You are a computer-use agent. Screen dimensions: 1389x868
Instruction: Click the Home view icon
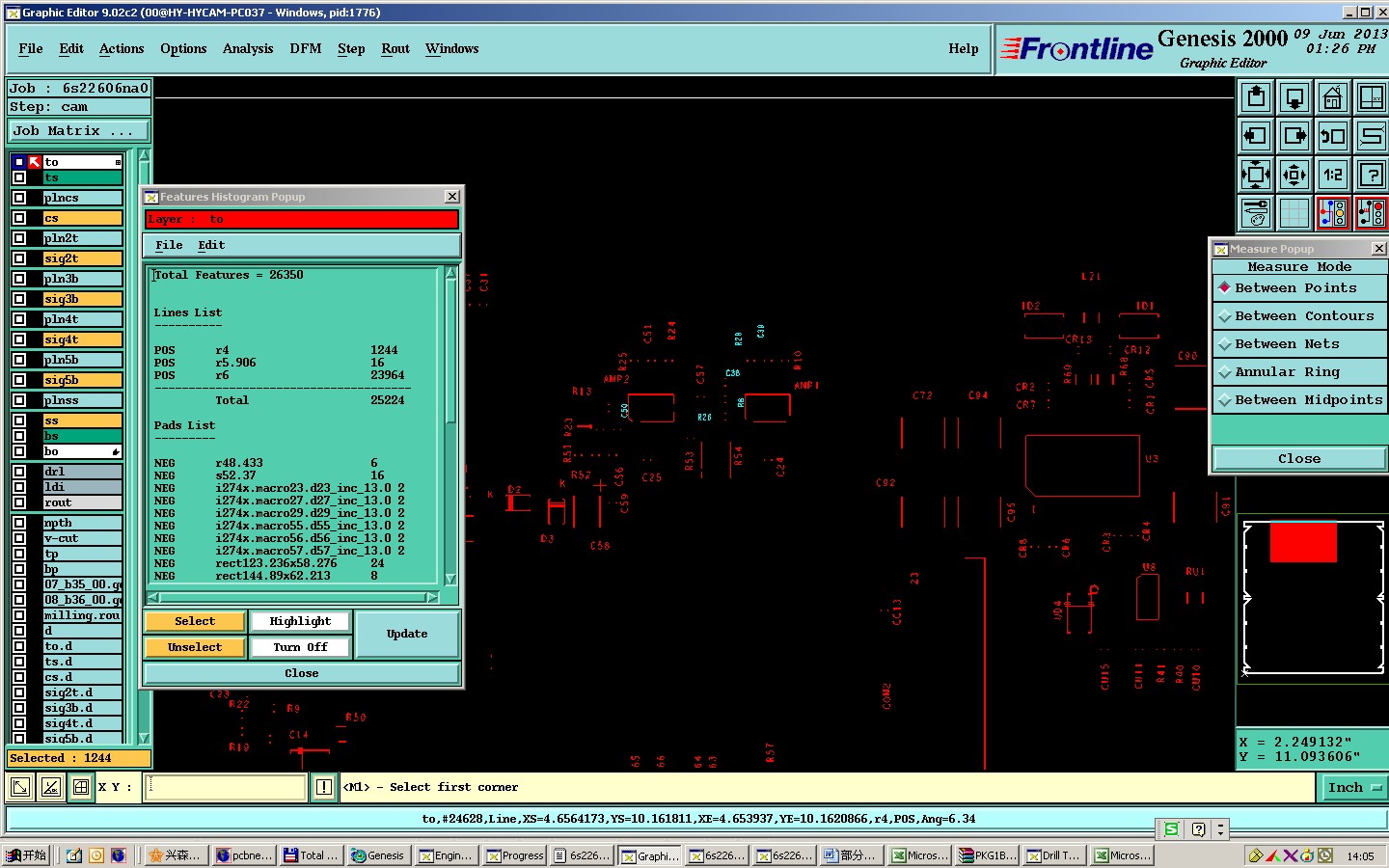pyautogui.click(x=1332, y=97)
